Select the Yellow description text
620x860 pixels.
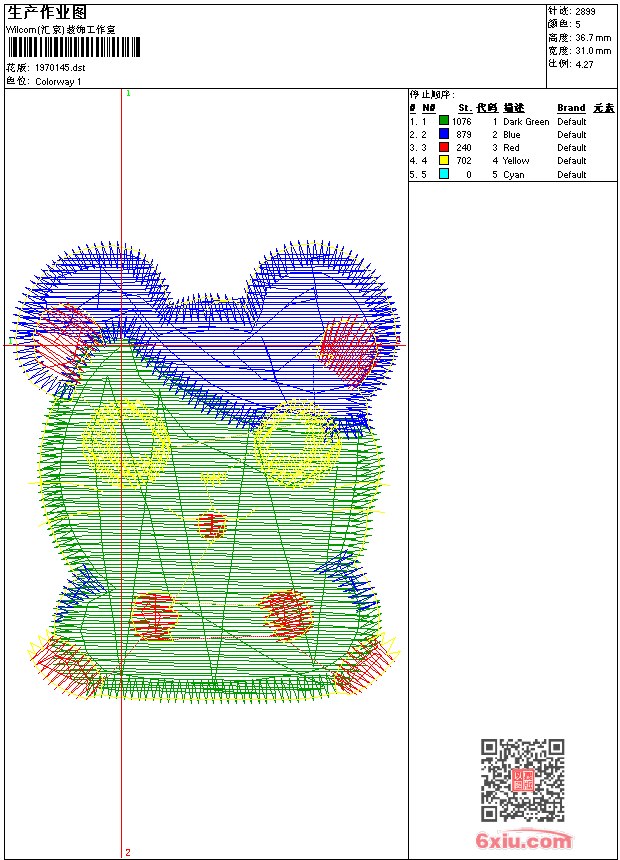point(516,161)
